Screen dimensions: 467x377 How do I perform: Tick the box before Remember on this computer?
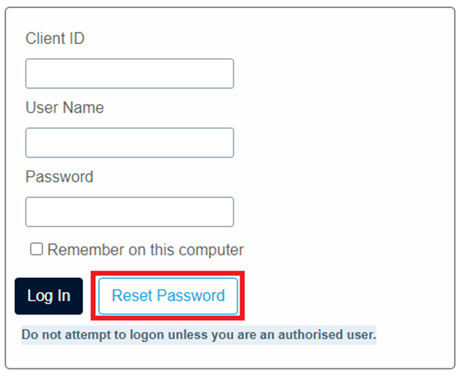pyautogui.click(x=36, y=249)
